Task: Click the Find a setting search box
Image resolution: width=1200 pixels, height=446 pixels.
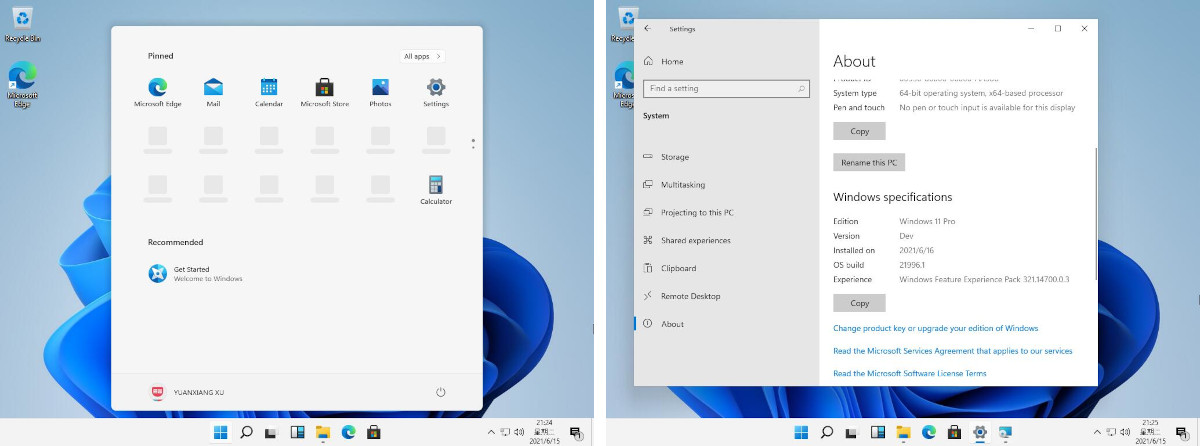Action: coord(726,88)
